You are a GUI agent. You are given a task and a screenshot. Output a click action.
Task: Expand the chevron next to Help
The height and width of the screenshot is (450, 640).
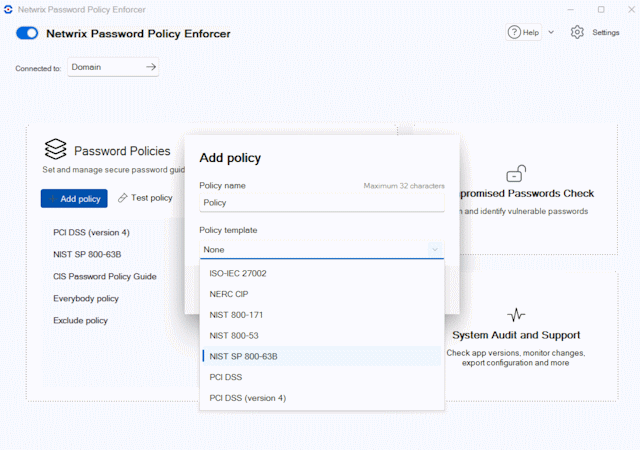pos(551,32)
